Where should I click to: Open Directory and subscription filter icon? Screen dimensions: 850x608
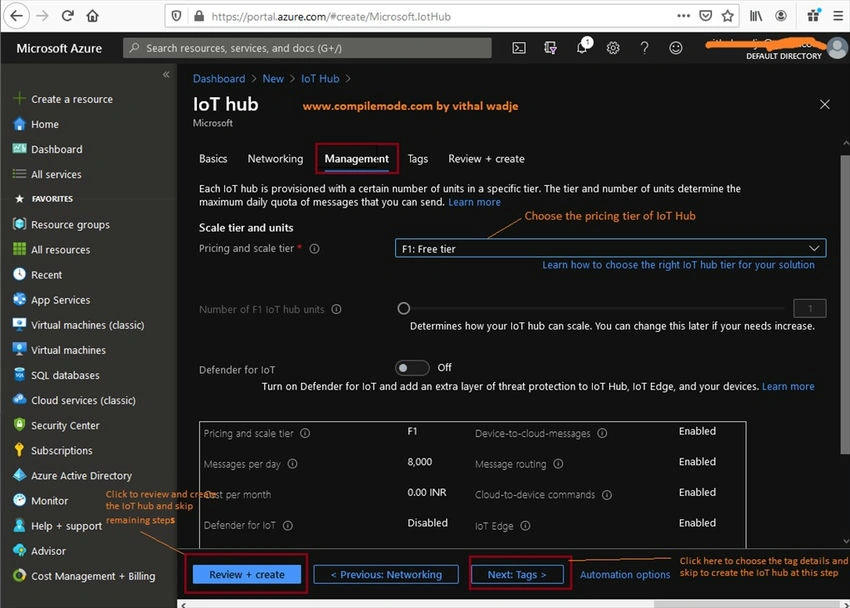click(x=550, y=48)
